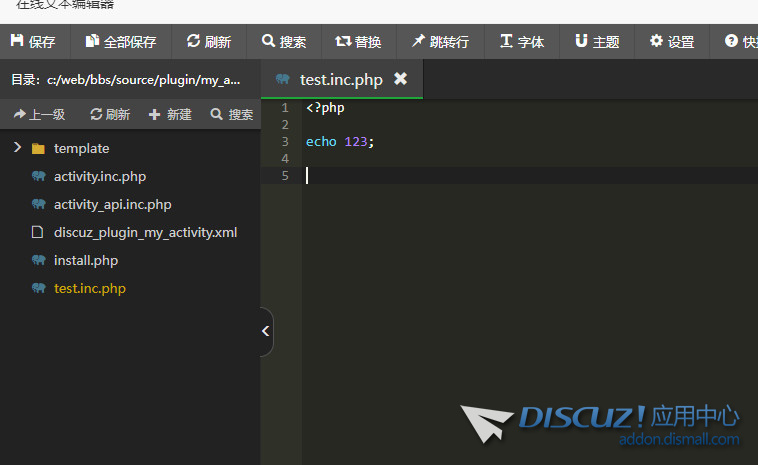Open the Font (字体) settings
This screenshot has width=758, height=465.
click(522, 42)
